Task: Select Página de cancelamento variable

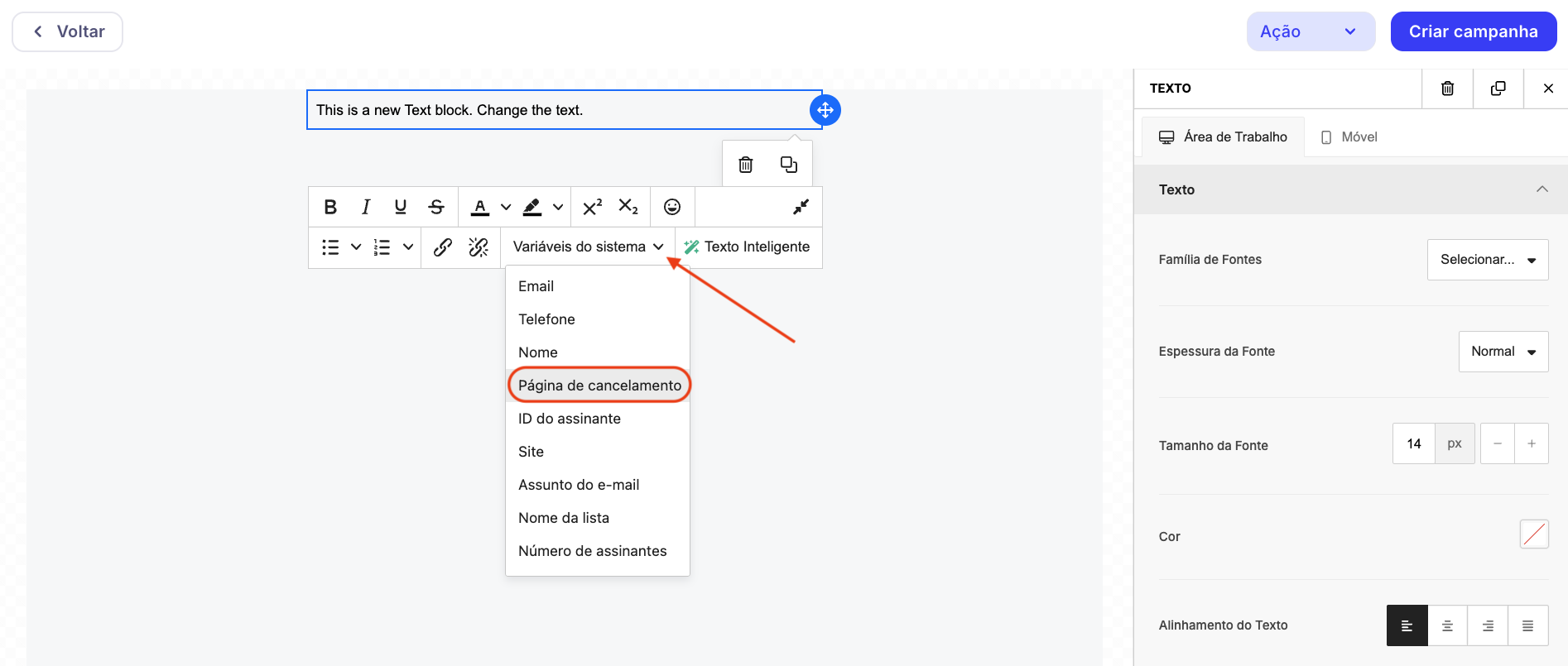Action: [599, 386]
